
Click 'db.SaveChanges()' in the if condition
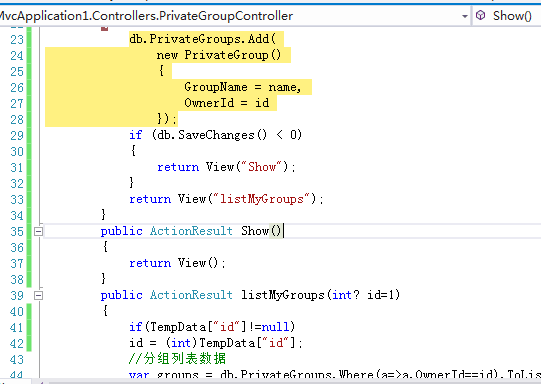coord(212,135)
